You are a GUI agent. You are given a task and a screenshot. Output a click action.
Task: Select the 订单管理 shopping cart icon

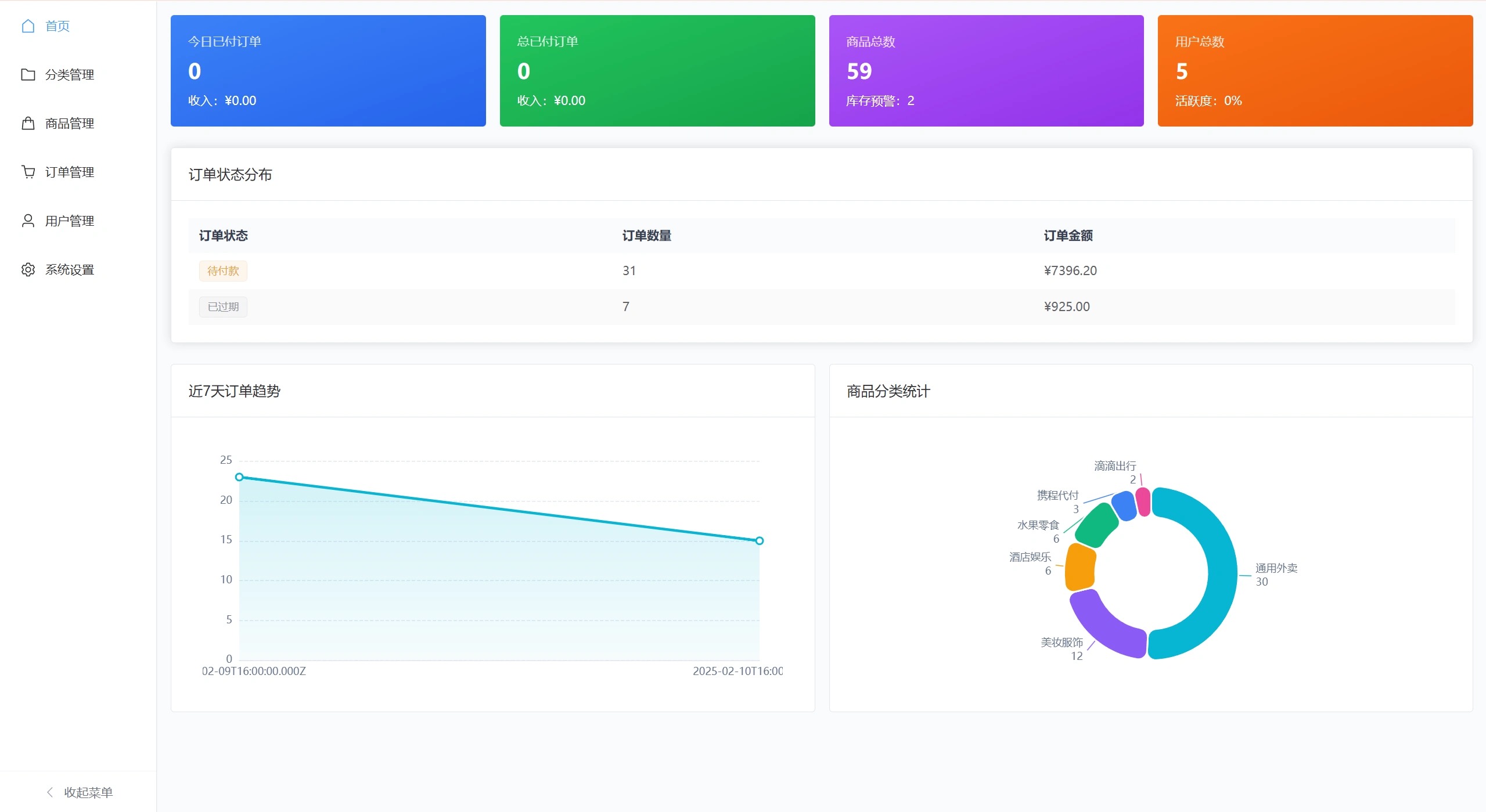(28, 172)
